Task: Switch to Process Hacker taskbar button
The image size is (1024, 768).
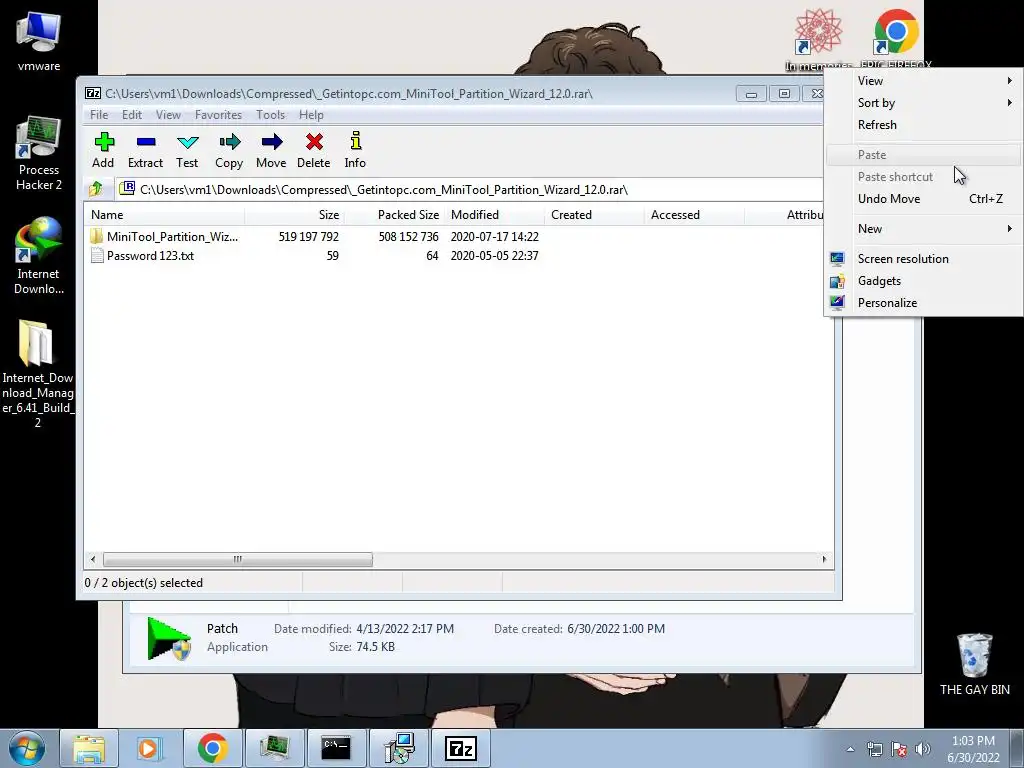Action: (x=274, y=748)
